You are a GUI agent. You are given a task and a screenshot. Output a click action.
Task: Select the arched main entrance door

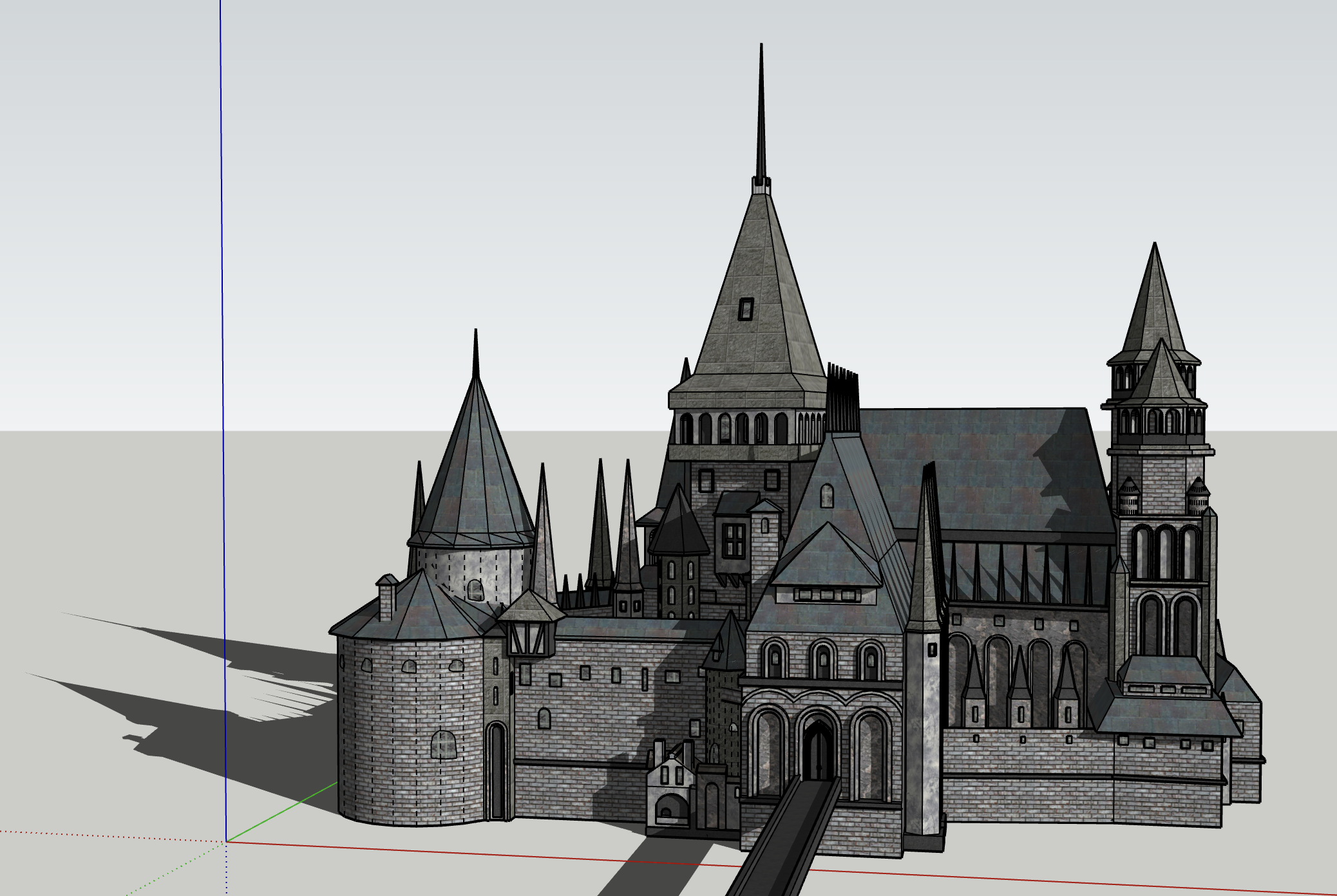point(818,751)
